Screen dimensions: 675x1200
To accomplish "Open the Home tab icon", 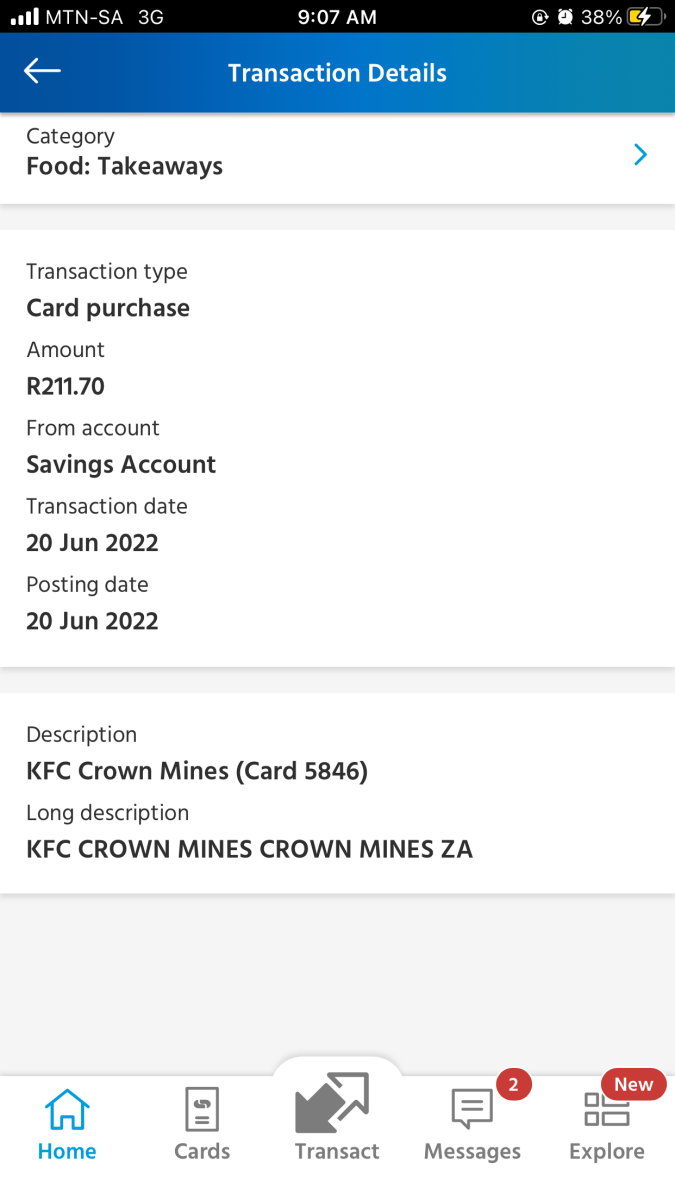I will [x=67, y=1110].
